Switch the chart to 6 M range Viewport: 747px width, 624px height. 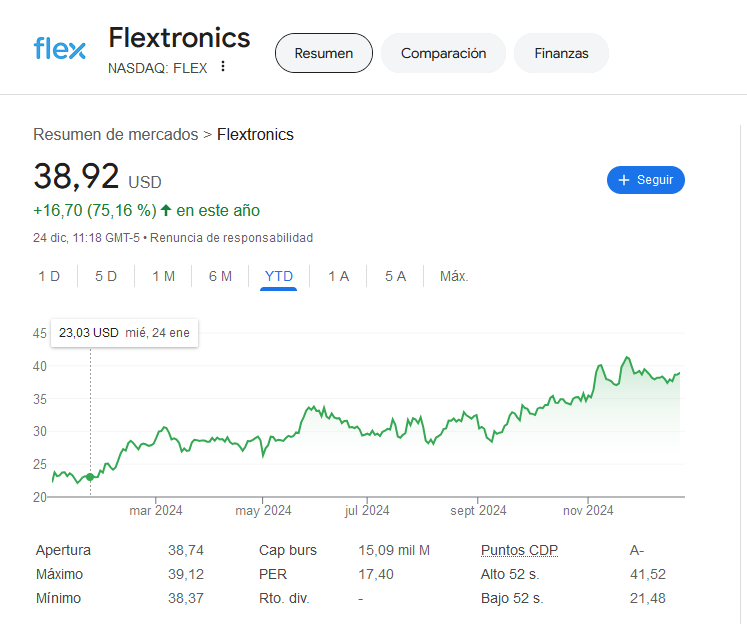click(x=220, y=276)
